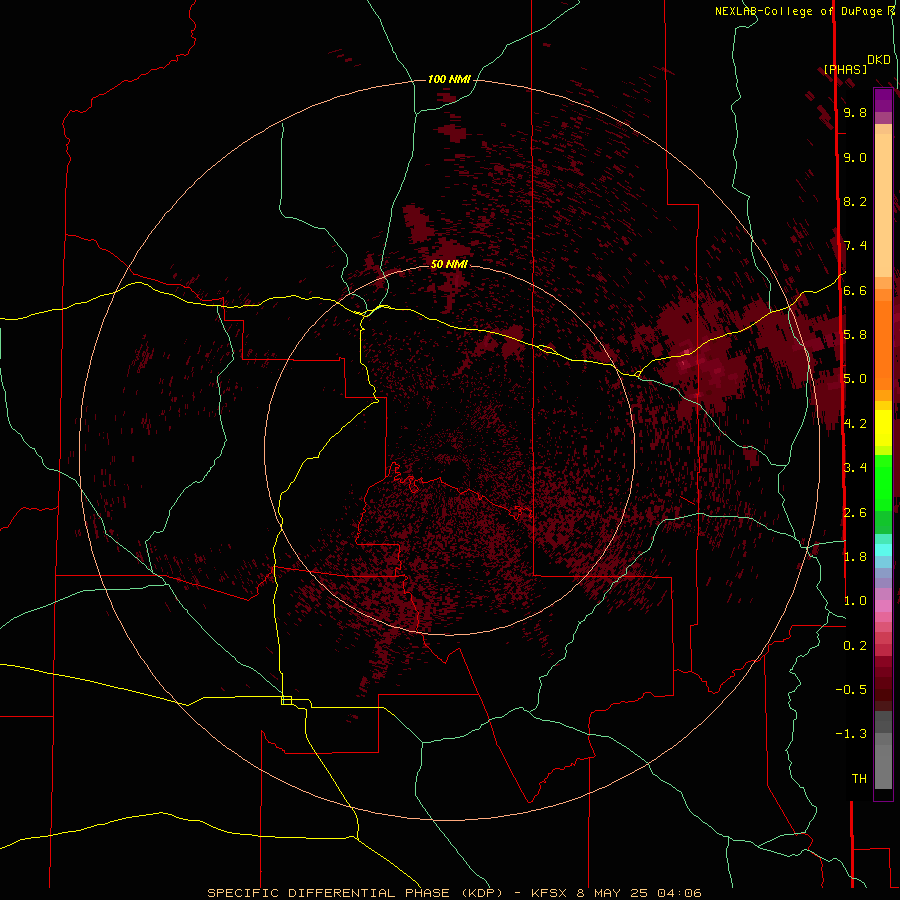Click the 8.2 value on the color scale

855,201
